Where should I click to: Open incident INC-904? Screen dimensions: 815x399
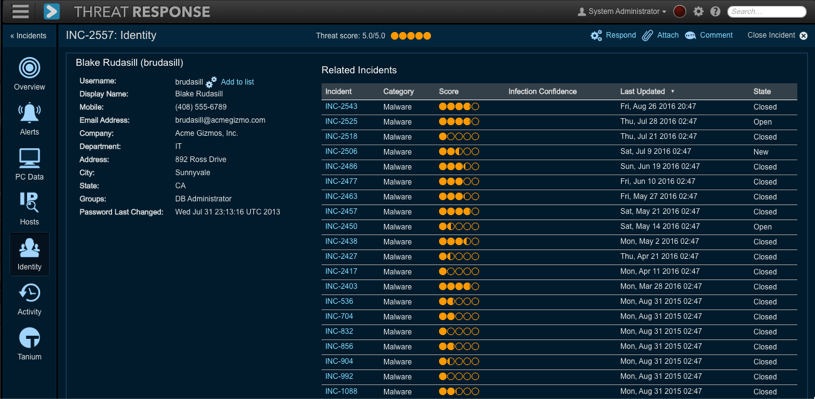click(339, 361)
